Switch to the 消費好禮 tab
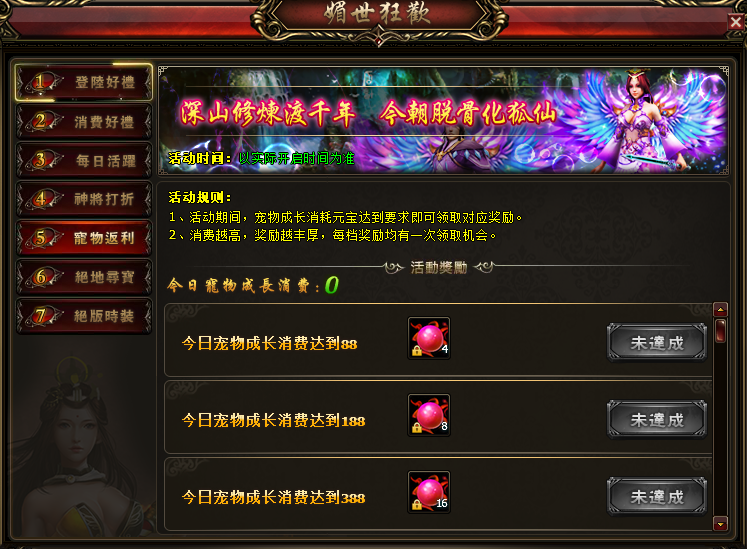747x549 pixels. 84,122
